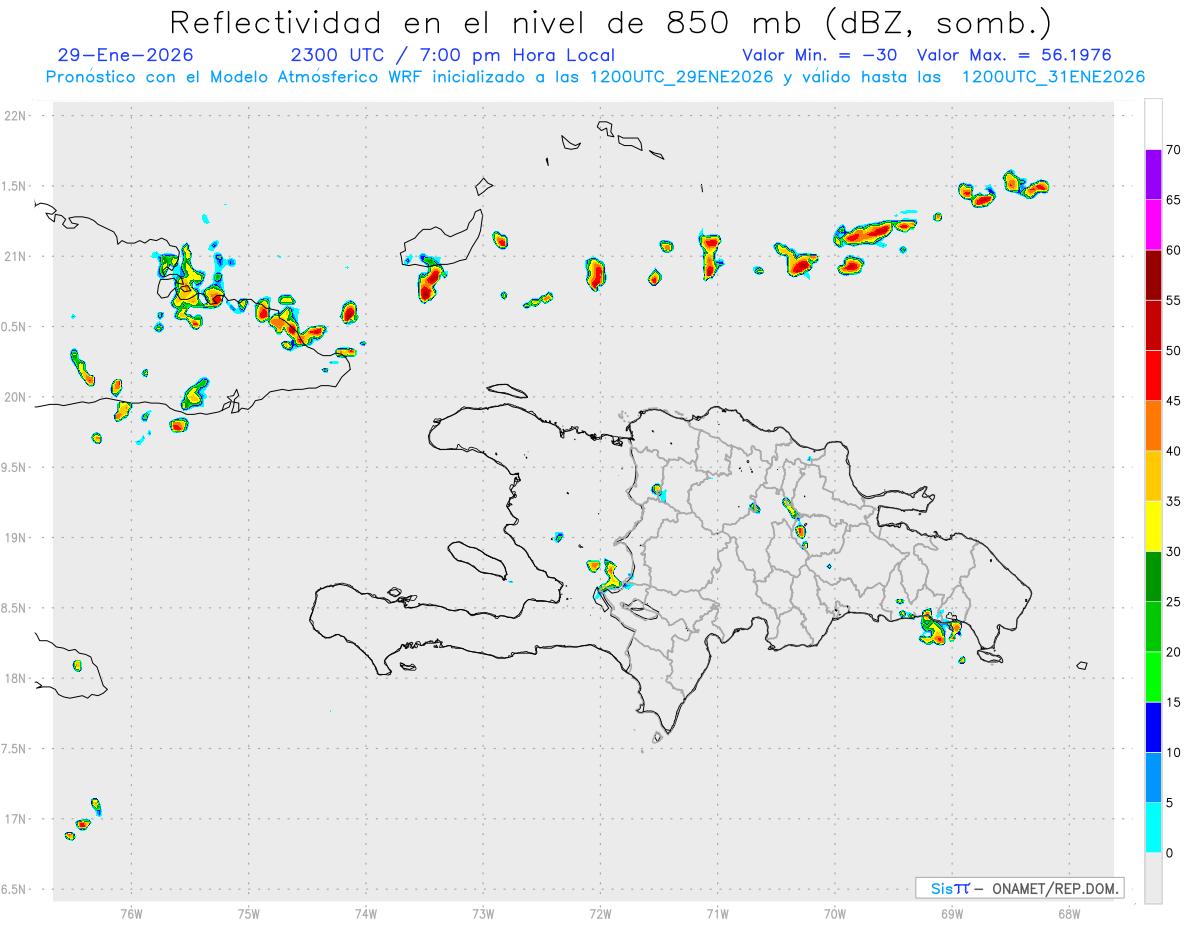Screen dimensions: 1200x927
Task: Click the longitude axis label '75W'
Action: pyautogui.click(x=248, y=914)
